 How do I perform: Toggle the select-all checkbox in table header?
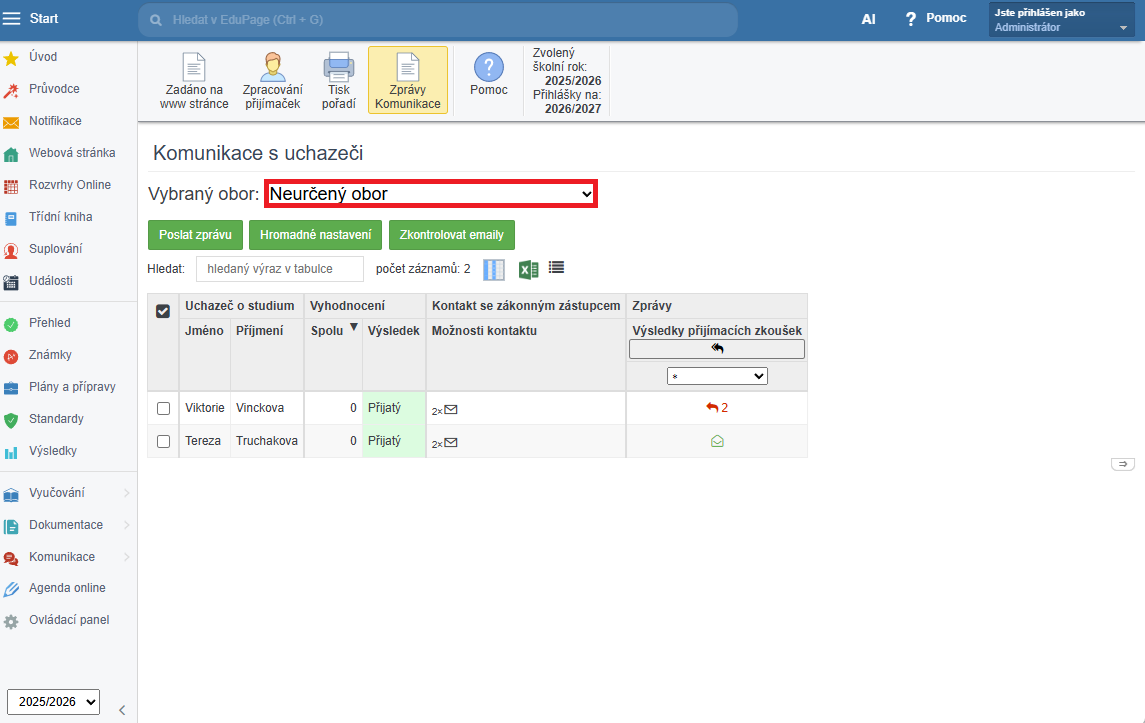[163, 311]
